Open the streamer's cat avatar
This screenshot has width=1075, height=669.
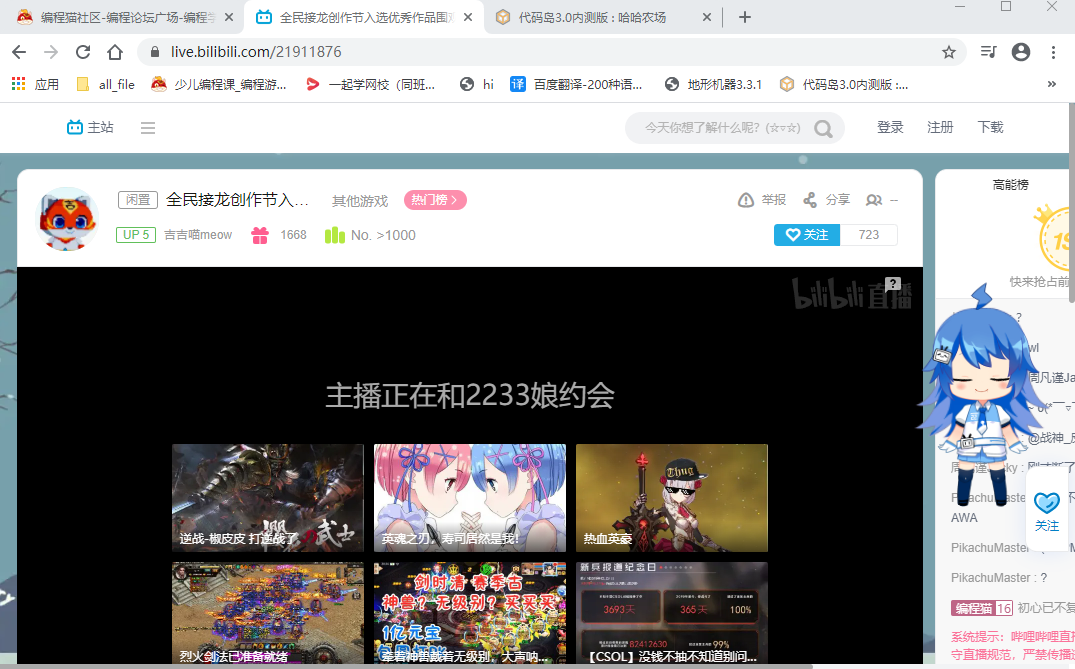click(x=67, y=219)
